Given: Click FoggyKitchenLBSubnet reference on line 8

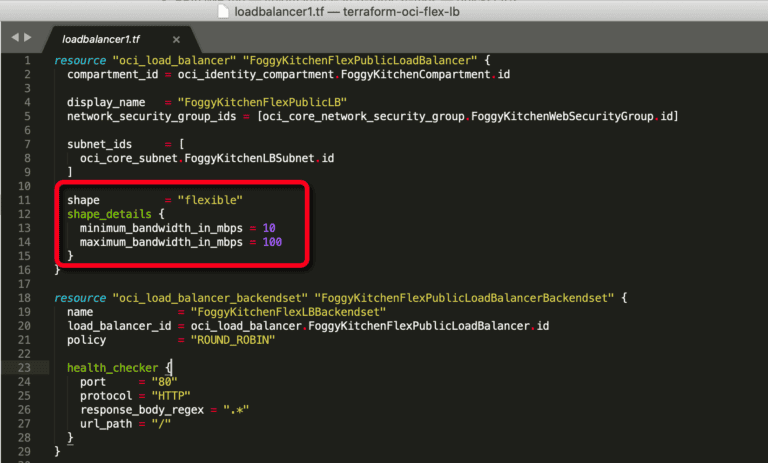Looking at the screenshot, I should (249, 158).
